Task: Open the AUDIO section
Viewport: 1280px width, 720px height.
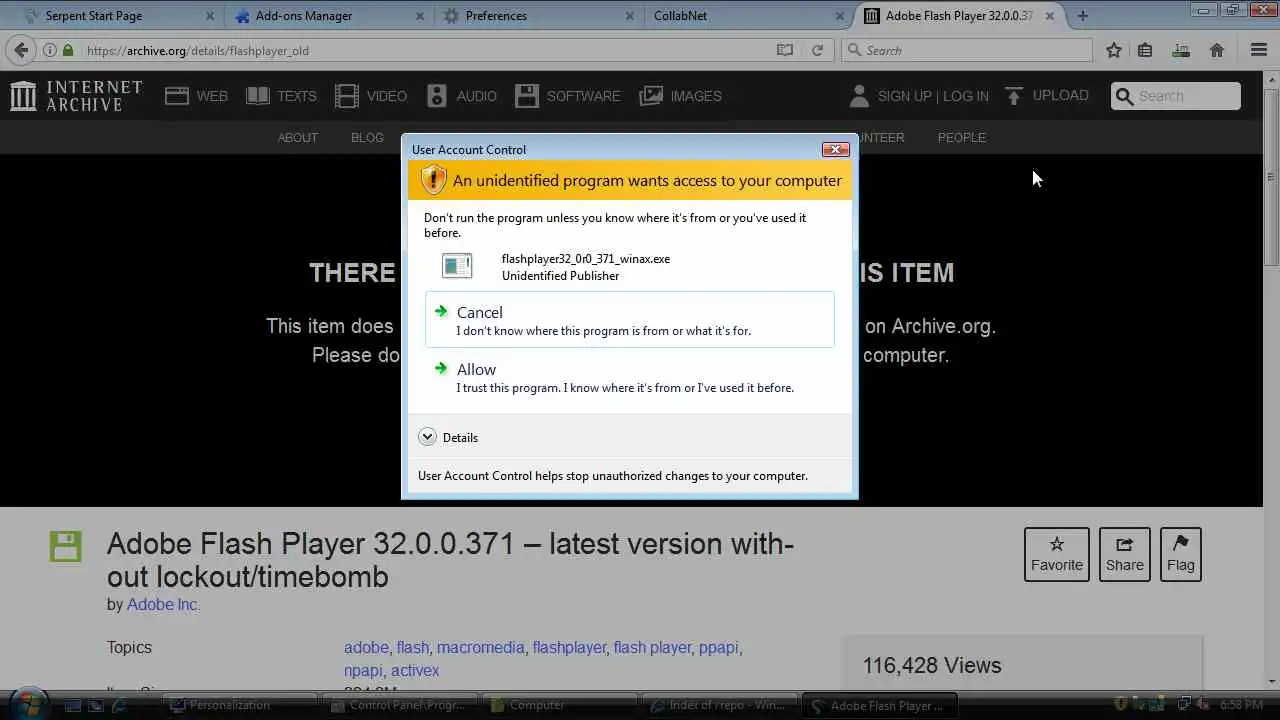Action: [461, 96]
